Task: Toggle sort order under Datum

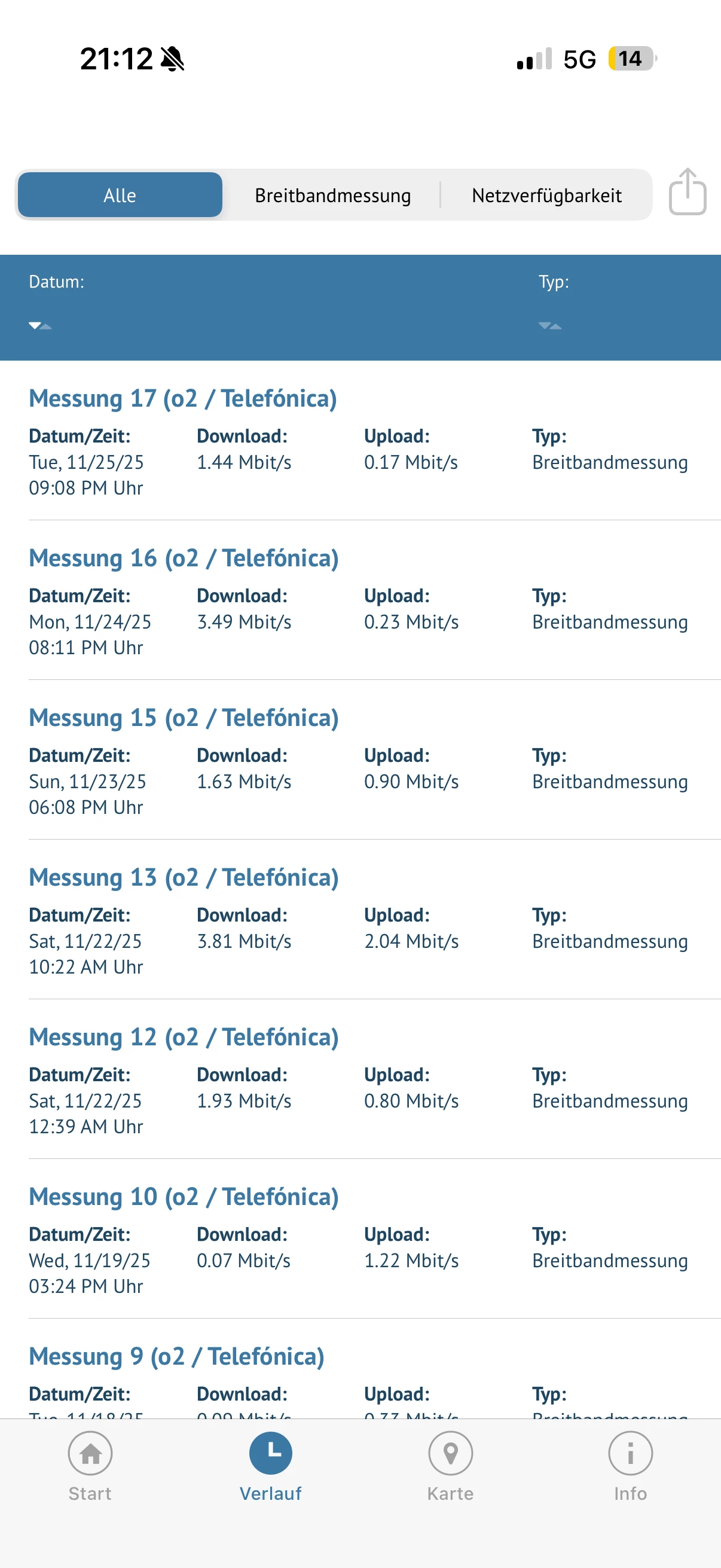Action: point(40,326)
